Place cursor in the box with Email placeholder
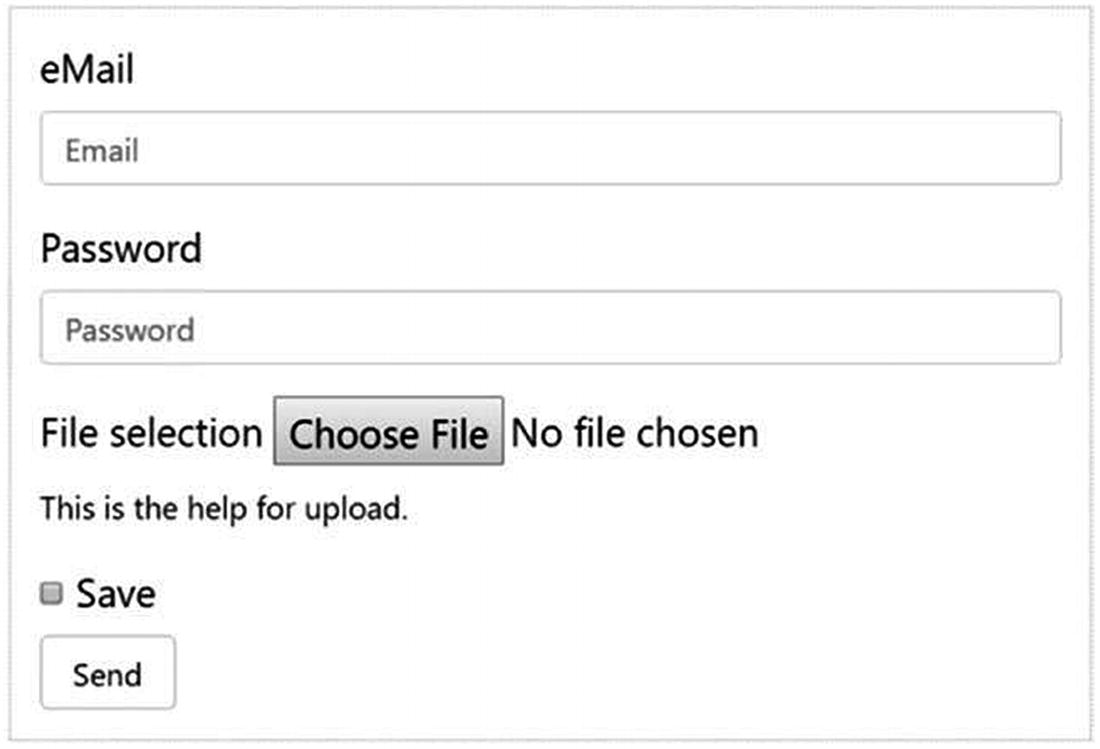This screenshot has width=1100, height=749. pos(550,149)
